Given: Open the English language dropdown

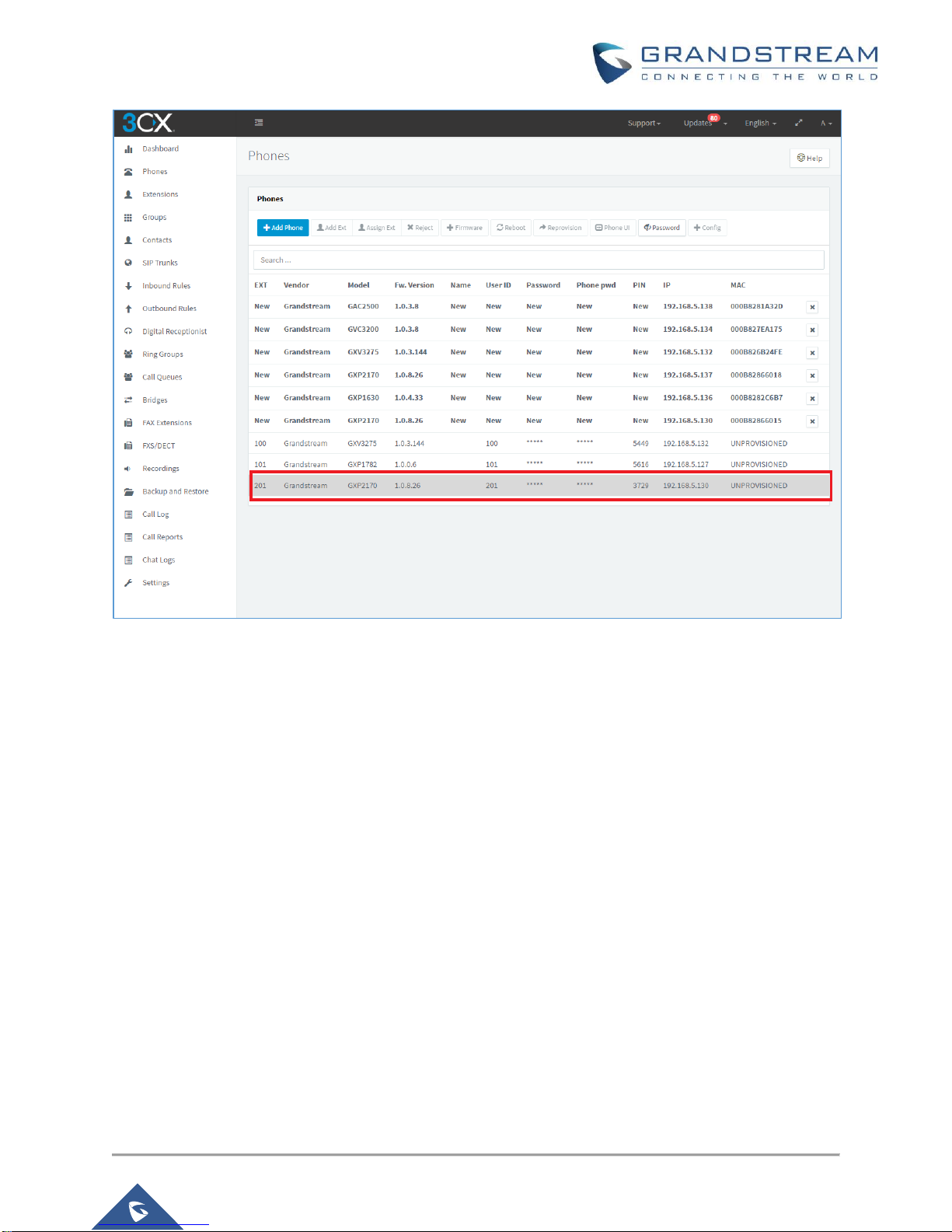Looking at the screenshot, I should pos(759,124).
